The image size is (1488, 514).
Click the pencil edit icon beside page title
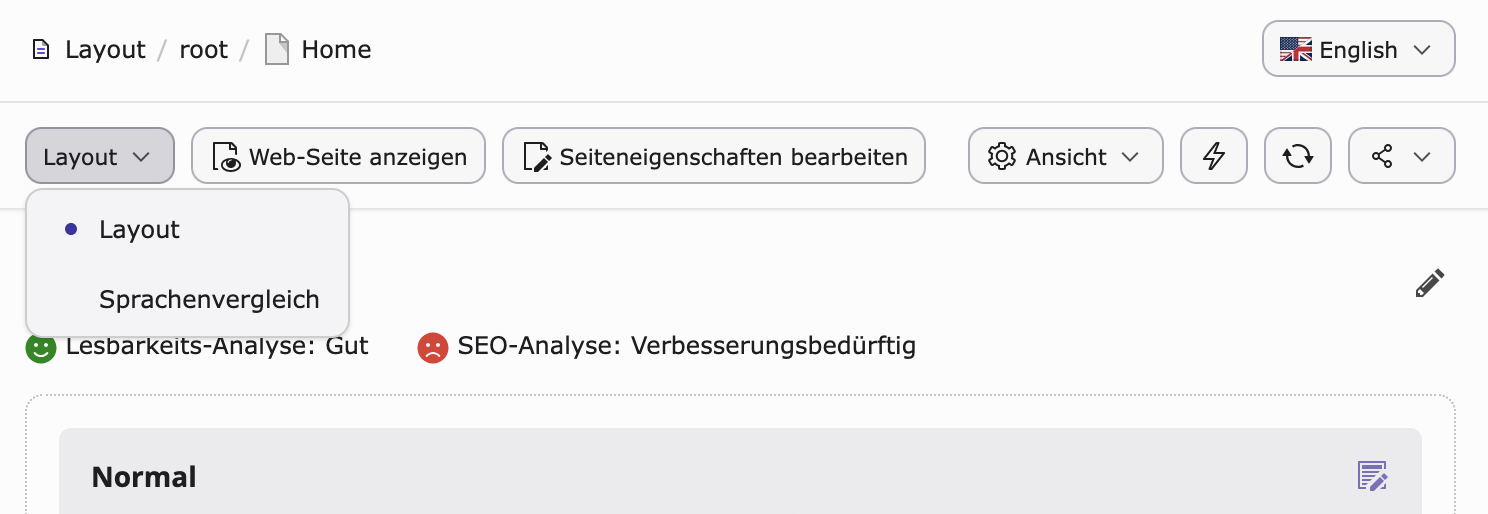pos(1430,283)
